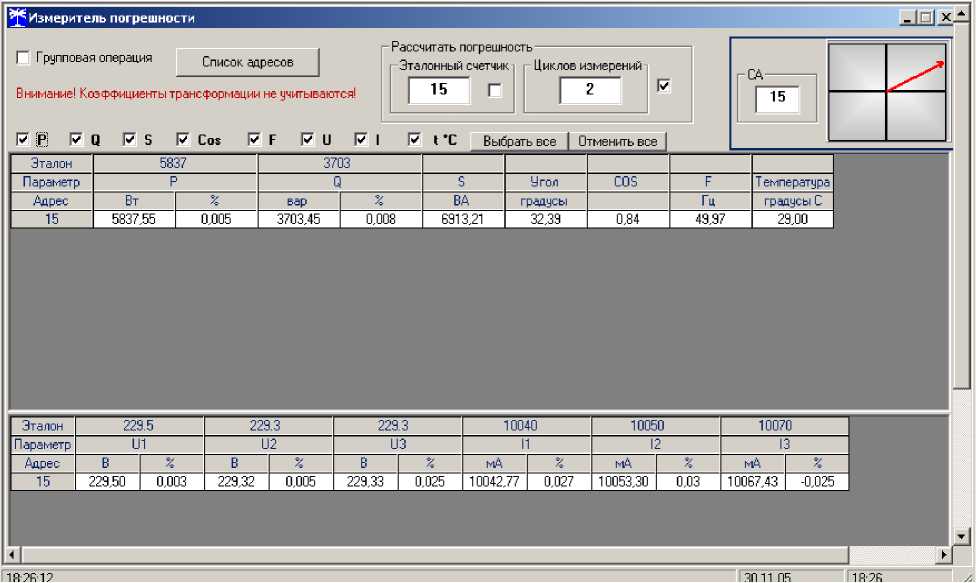
Task: Click the Эталон 10040 header cell
Action: pos(527,426)
